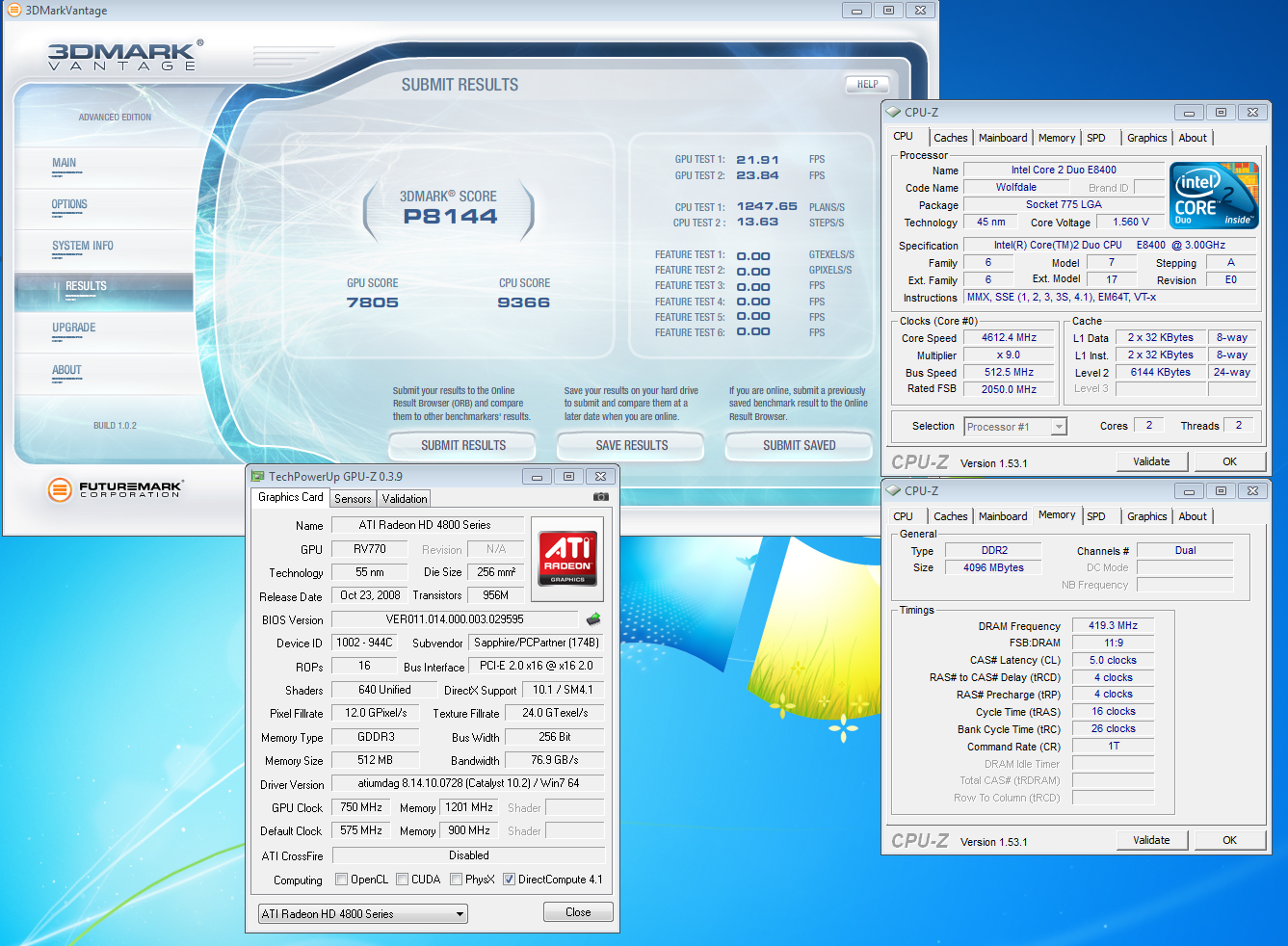This screenshot has width=1288, height=946.
Task: Toggle the DirectCompute 4.1 checkbox
Action: 509,880
